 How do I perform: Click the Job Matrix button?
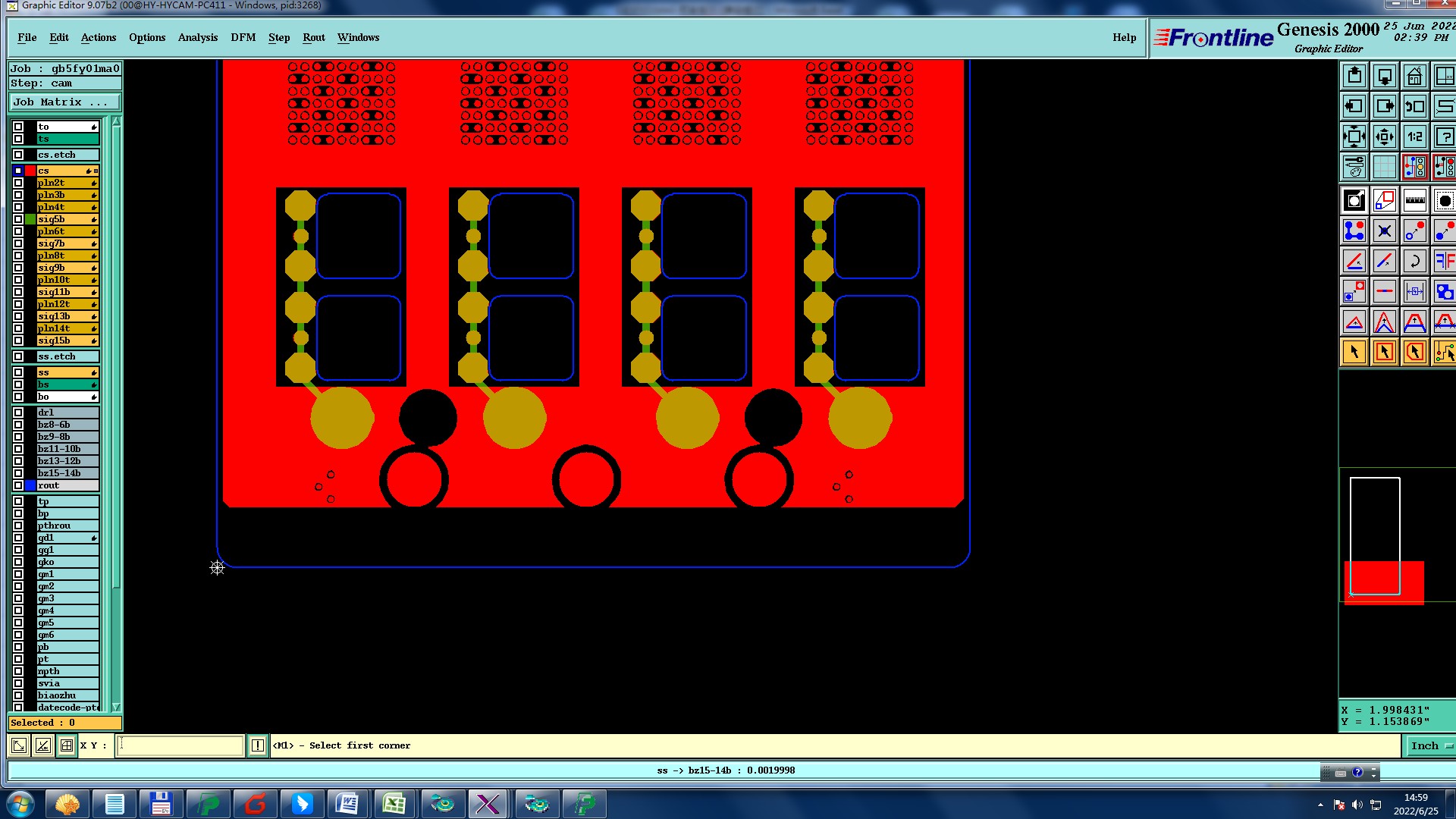click(64, 102)
